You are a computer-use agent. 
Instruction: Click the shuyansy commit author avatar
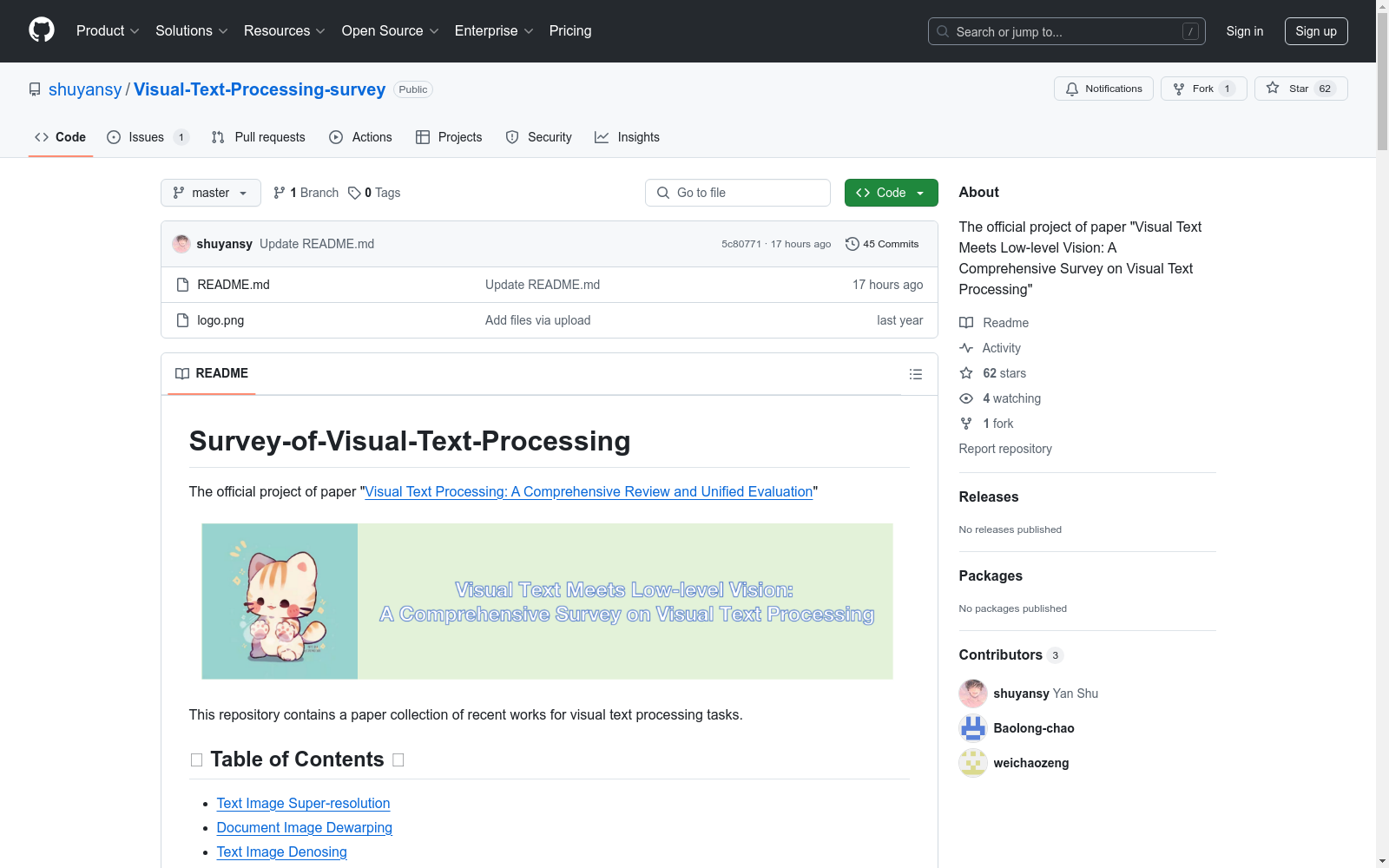[x=181, y=244]
